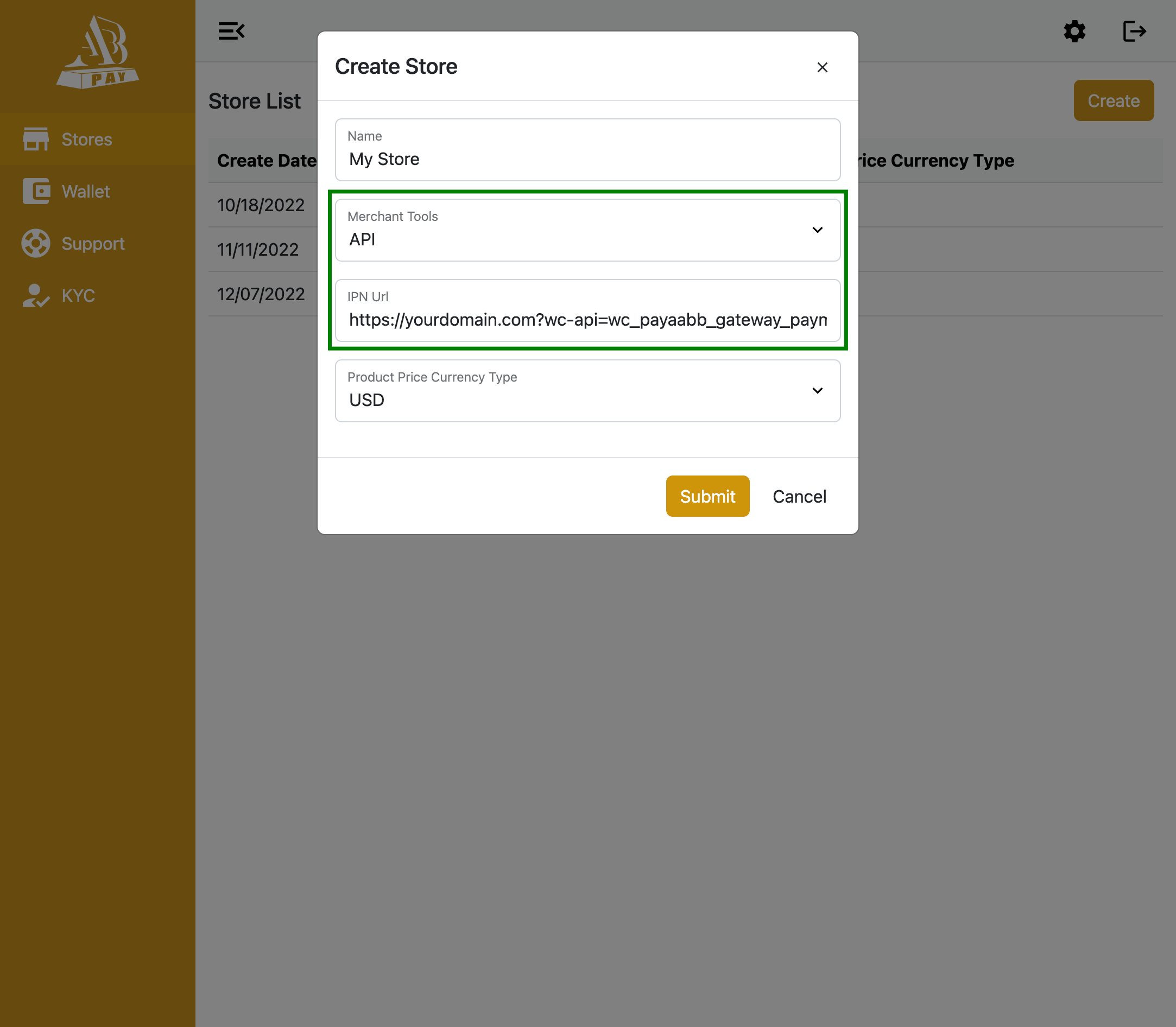Click the Stores storefront icon
Screen dimensions: 1176x1027
pos(35,140)
